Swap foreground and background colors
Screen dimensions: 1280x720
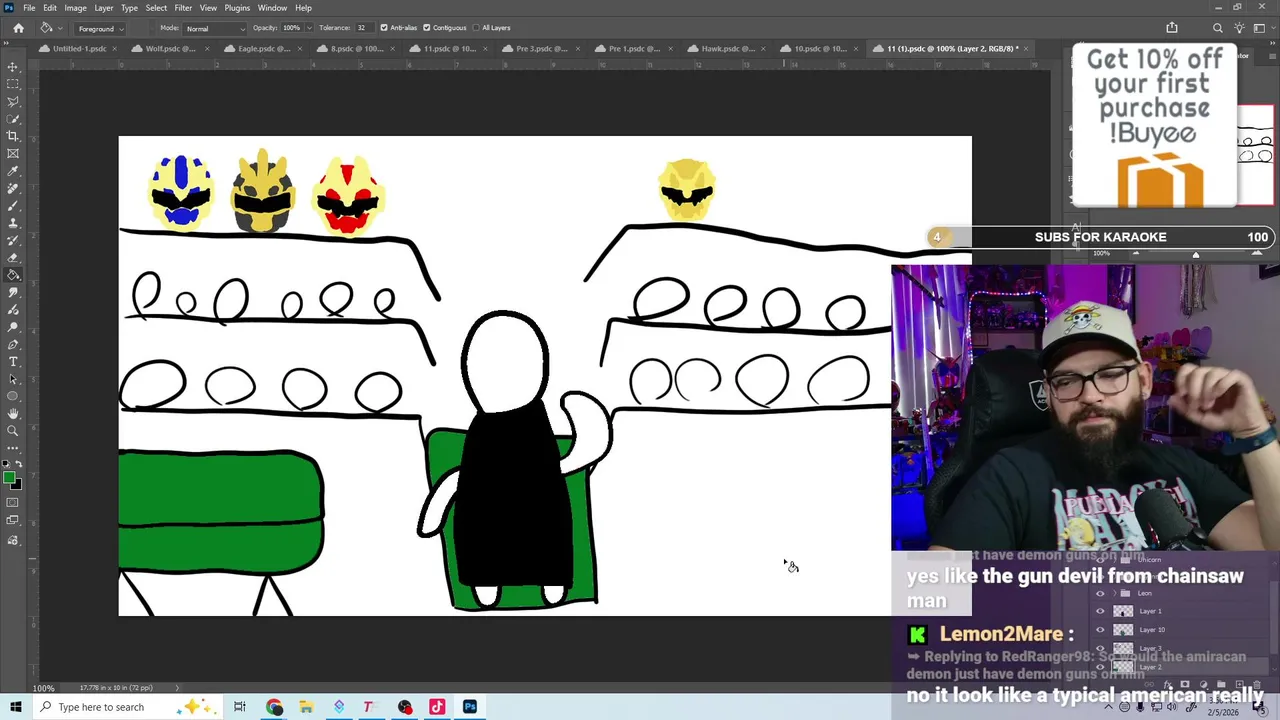pyautogui.click(x=19, y=466)
